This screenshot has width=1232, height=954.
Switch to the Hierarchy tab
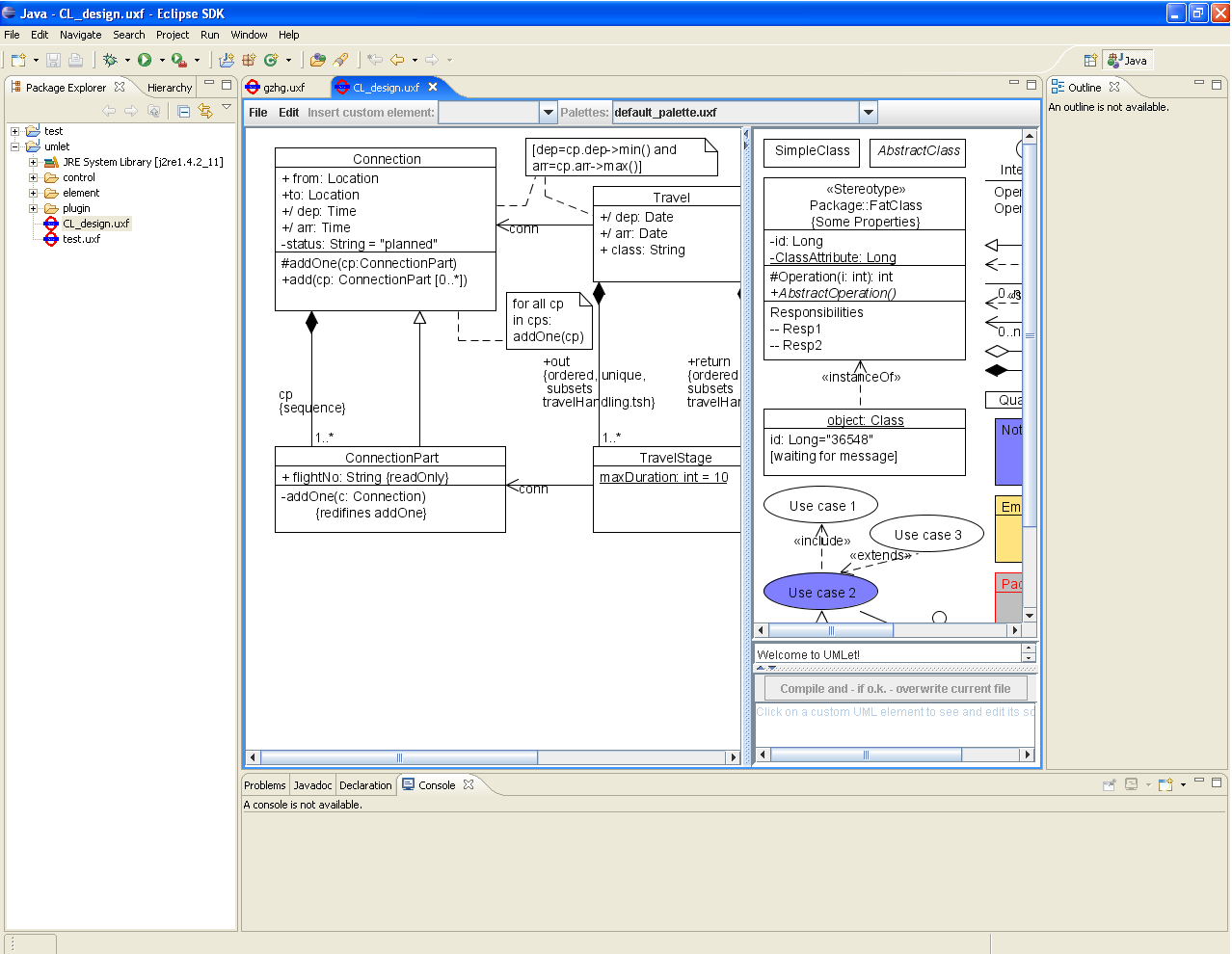(x=170, y=87)
